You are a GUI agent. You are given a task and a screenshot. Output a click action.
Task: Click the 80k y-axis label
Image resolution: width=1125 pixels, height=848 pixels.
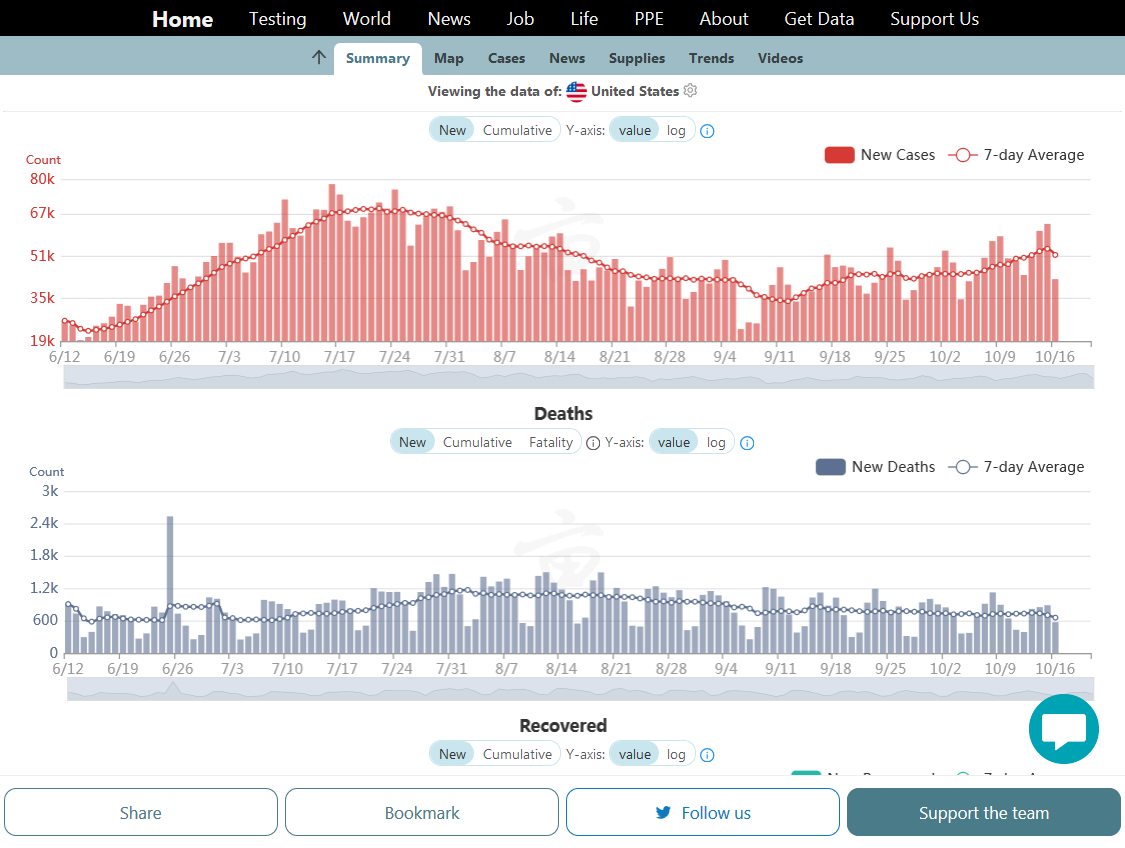tap(42, 179)
